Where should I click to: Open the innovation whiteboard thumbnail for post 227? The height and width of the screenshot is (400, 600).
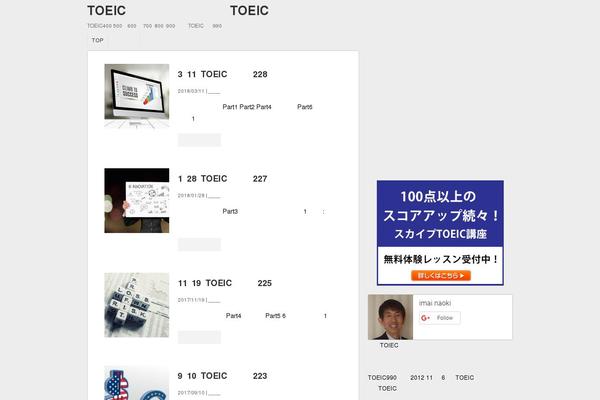coord(137,201)
